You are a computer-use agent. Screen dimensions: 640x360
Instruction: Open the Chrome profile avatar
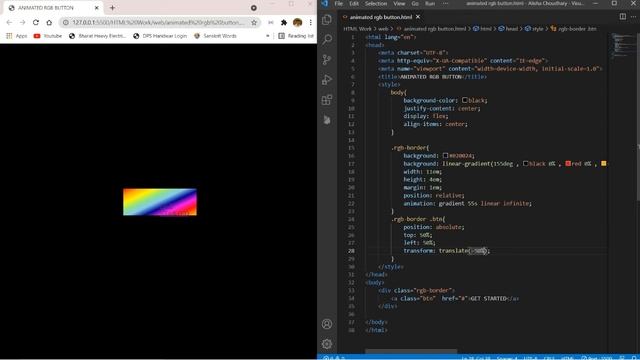click(298, 22)
